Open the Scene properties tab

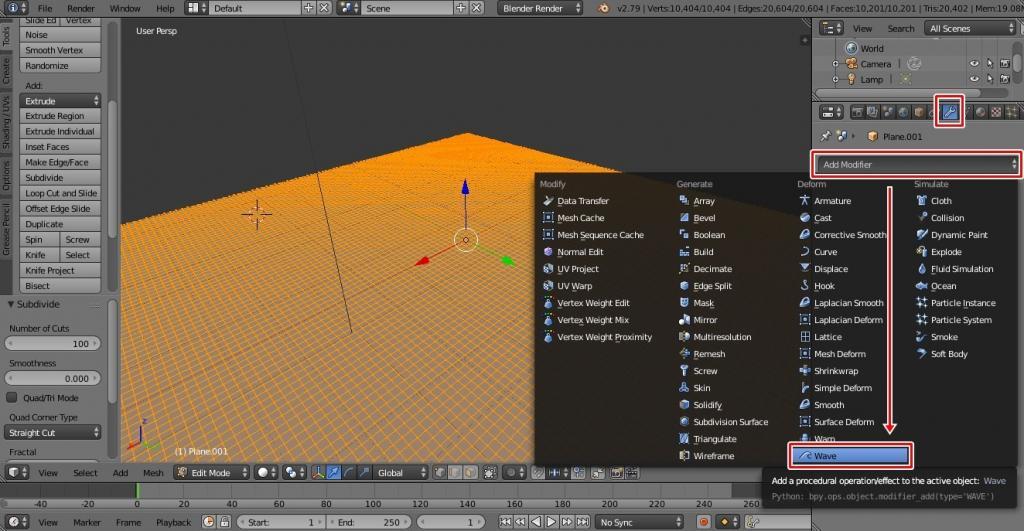(888, 112)
